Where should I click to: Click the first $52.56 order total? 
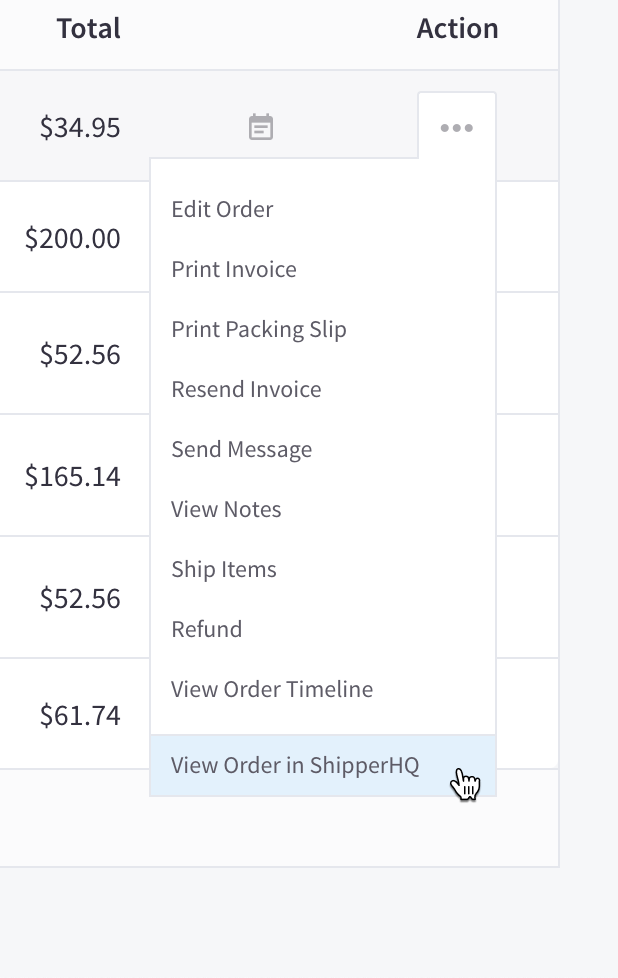click(x=80, y=354)
